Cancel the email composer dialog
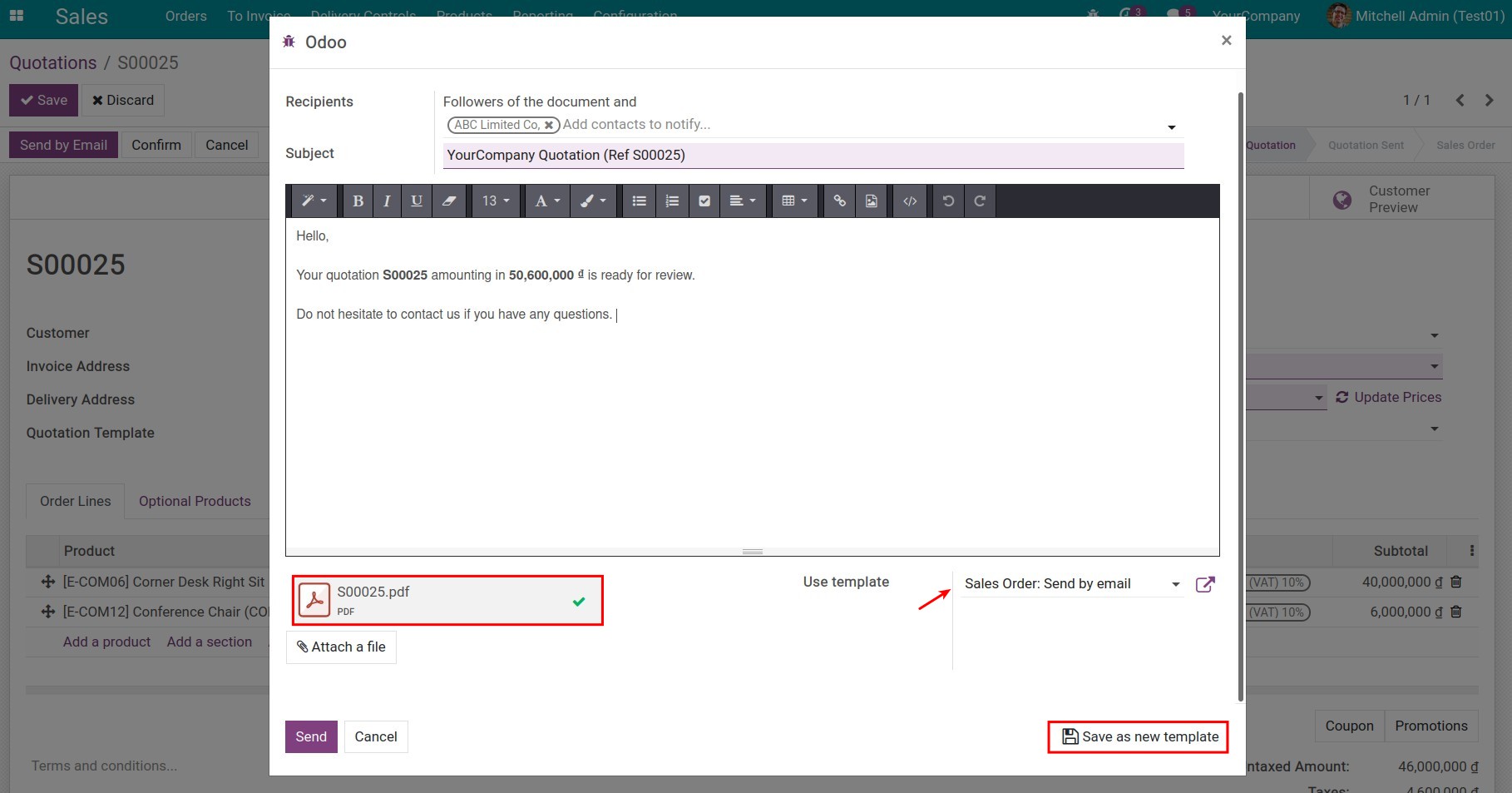Screen dimensions: 1512x793 (376, 736)
